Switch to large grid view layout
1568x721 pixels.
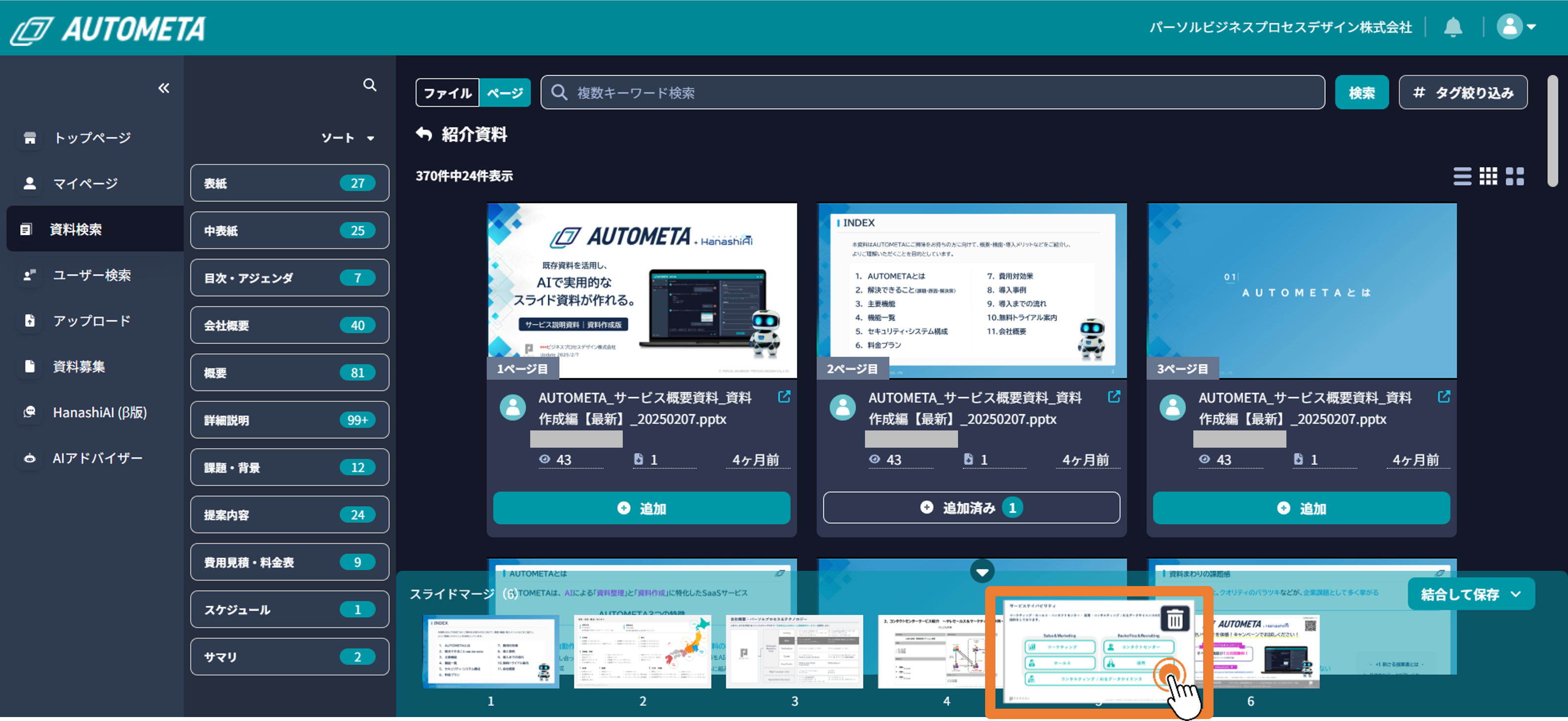[1514, 177]
